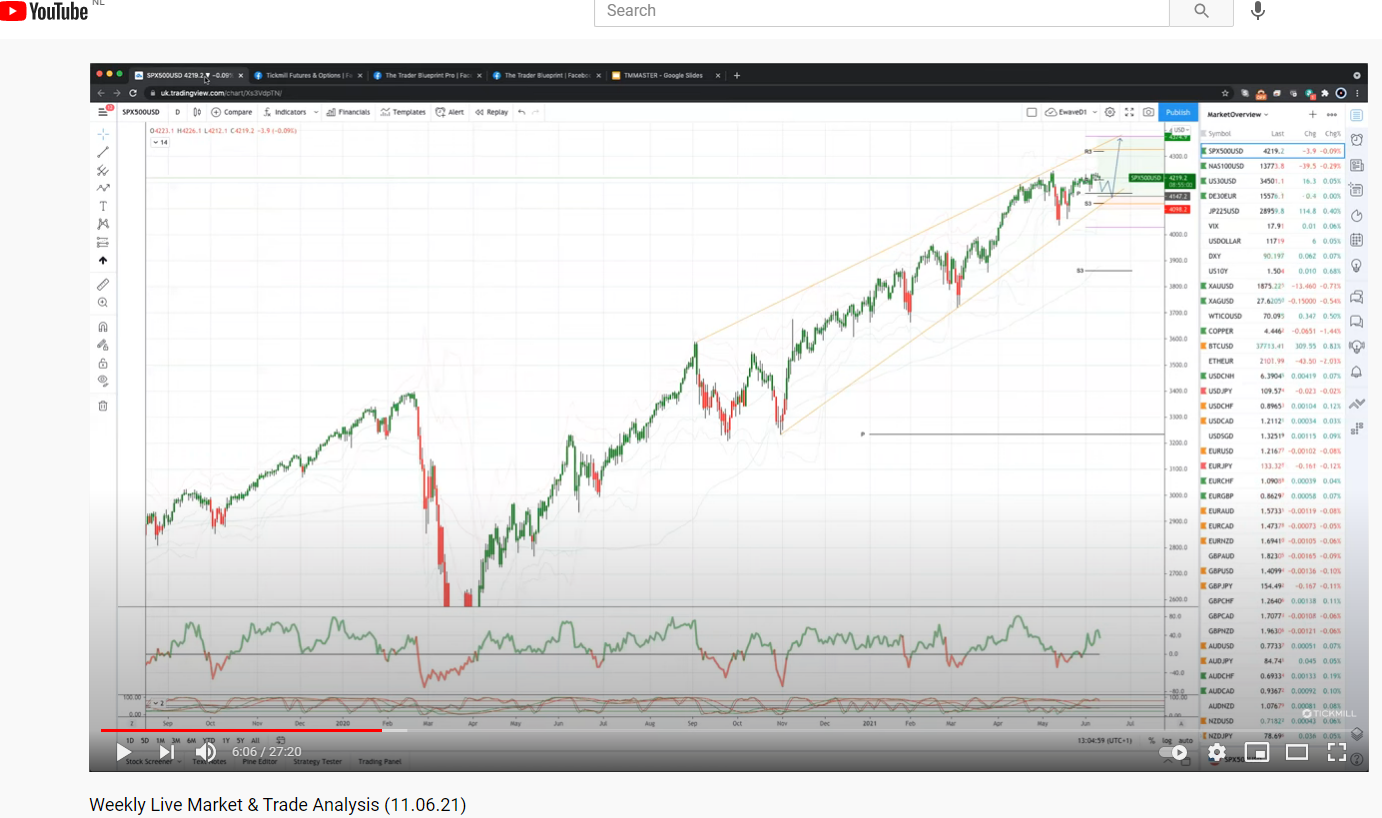Open indicator Templates menu
This screenshot has height=818, width=1382.
(x=403, y=112)
